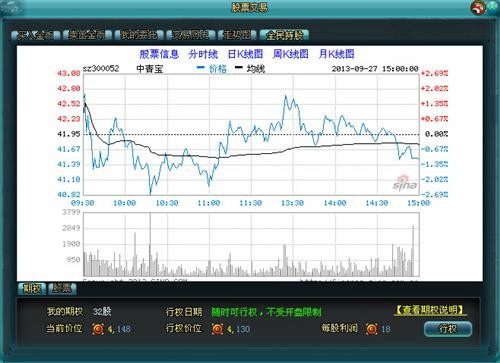The width and height of the screenshot is (500, 363).
Task: Click the 4,148 current price value
Action: pos(119,329)
